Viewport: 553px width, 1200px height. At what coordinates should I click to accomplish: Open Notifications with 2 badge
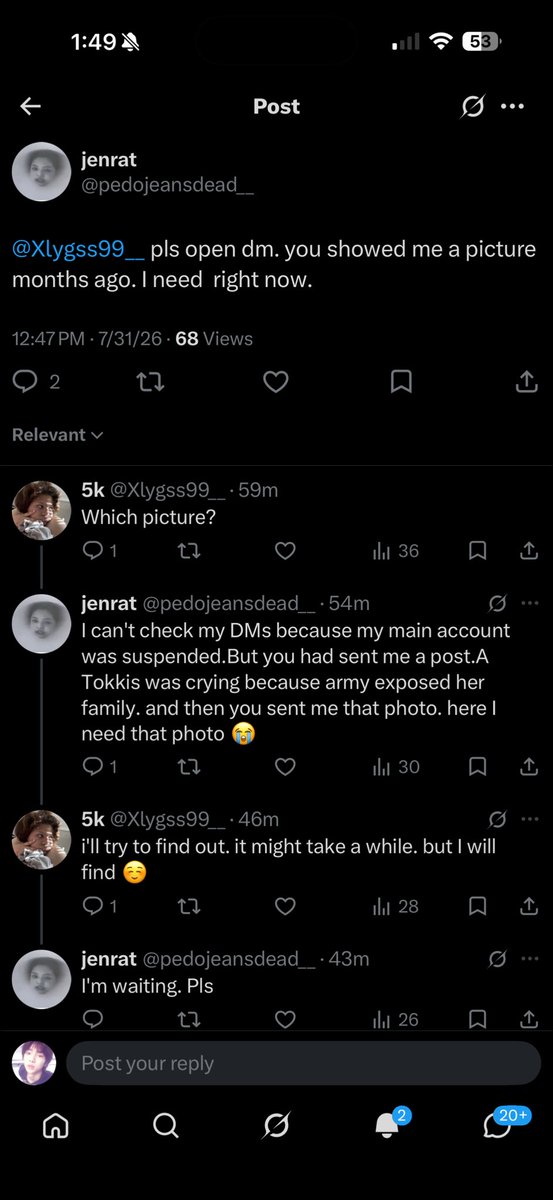(x=390, y=1123)
